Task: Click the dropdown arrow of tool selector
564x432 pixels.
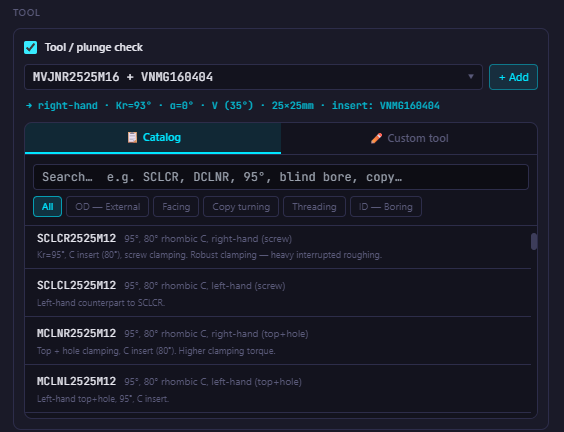Action: (x=470, y=77)
